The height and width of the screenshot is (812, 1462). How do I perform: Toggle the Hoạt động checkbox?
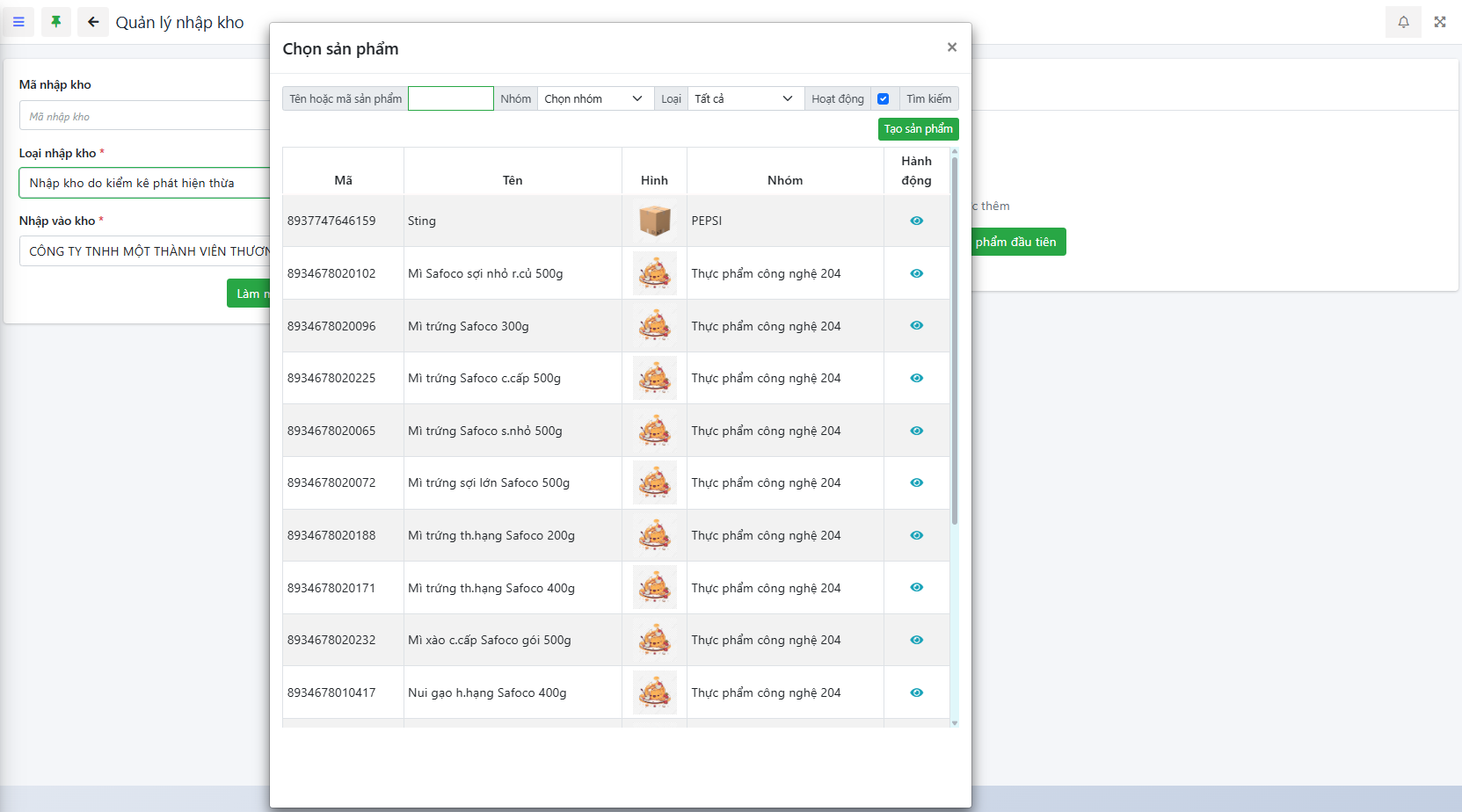pyautogui.click(x=883, y=99)
